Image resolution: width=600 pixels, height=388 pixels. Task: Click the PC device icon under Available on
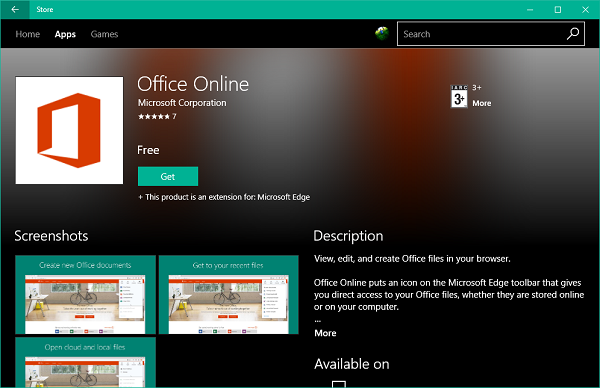click(339, 384)
